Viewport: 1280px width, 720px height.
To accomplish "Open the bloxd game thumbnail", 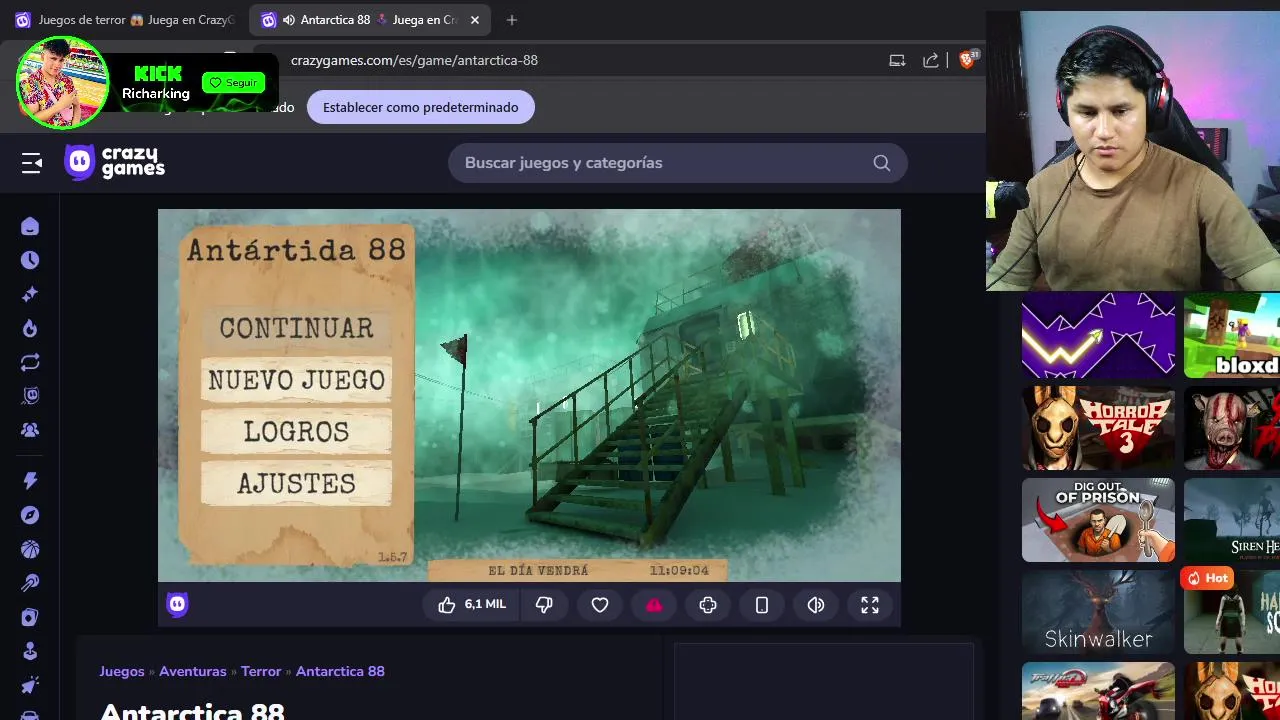I will (x=1232, y=336).
